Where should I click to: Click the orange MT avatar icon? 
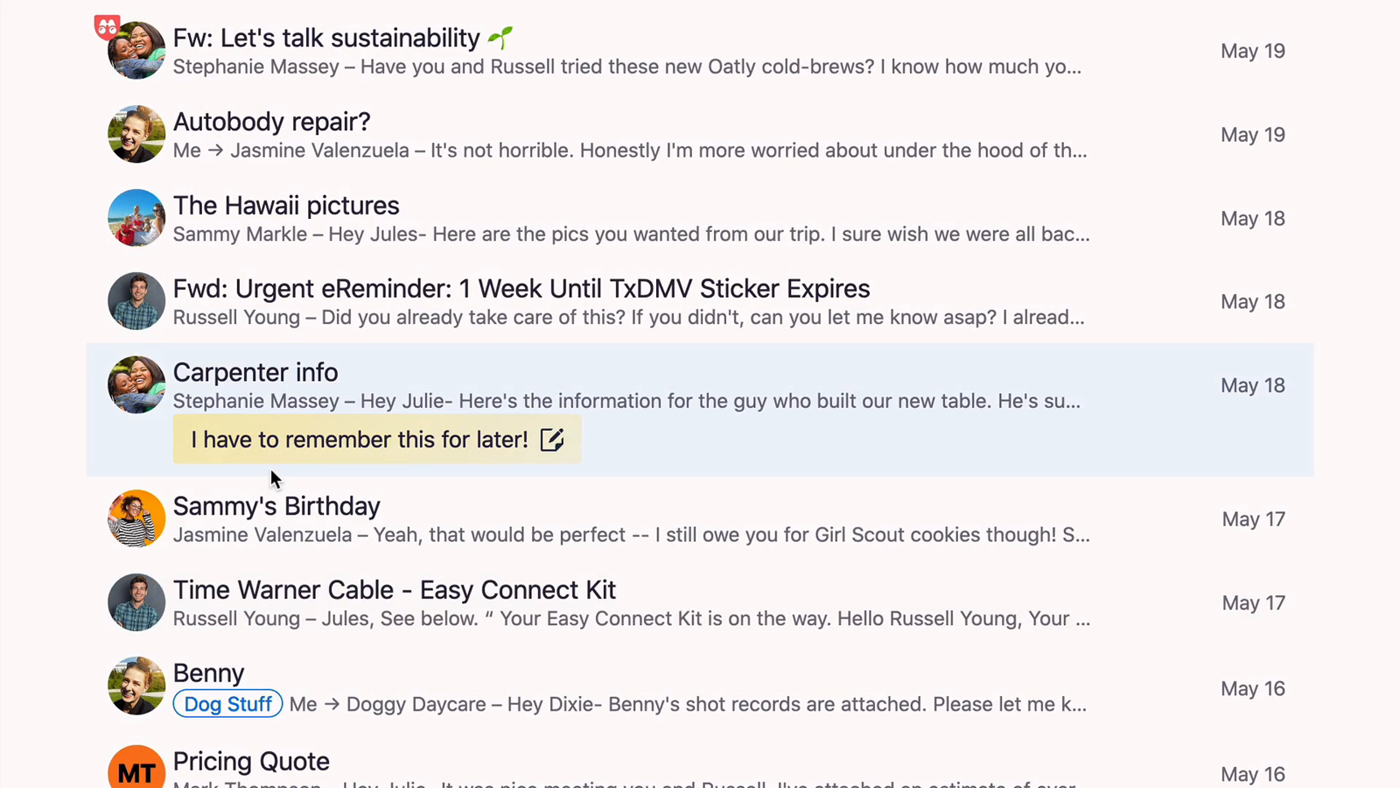[136, 767]
